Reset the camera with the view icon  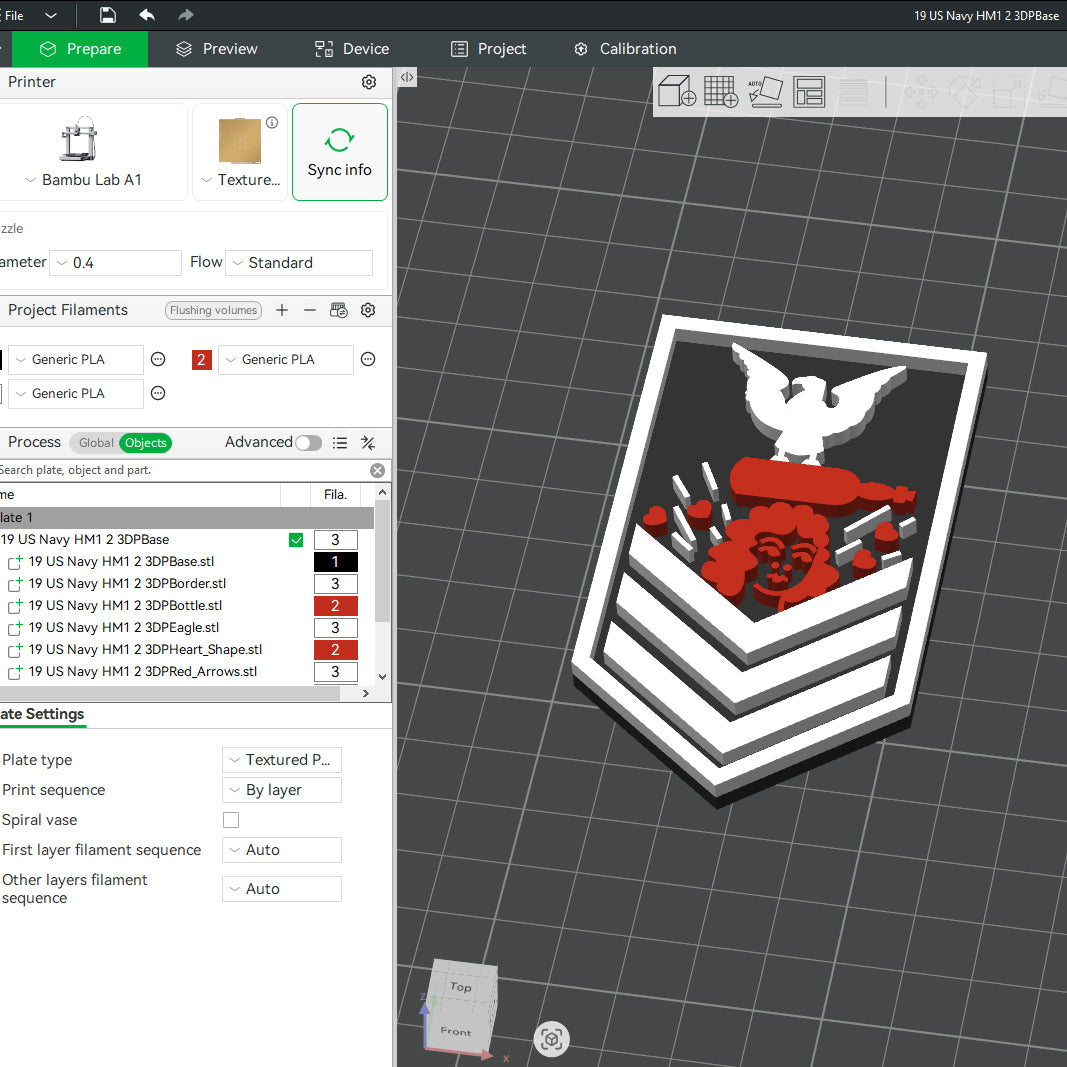[551, 1038]
